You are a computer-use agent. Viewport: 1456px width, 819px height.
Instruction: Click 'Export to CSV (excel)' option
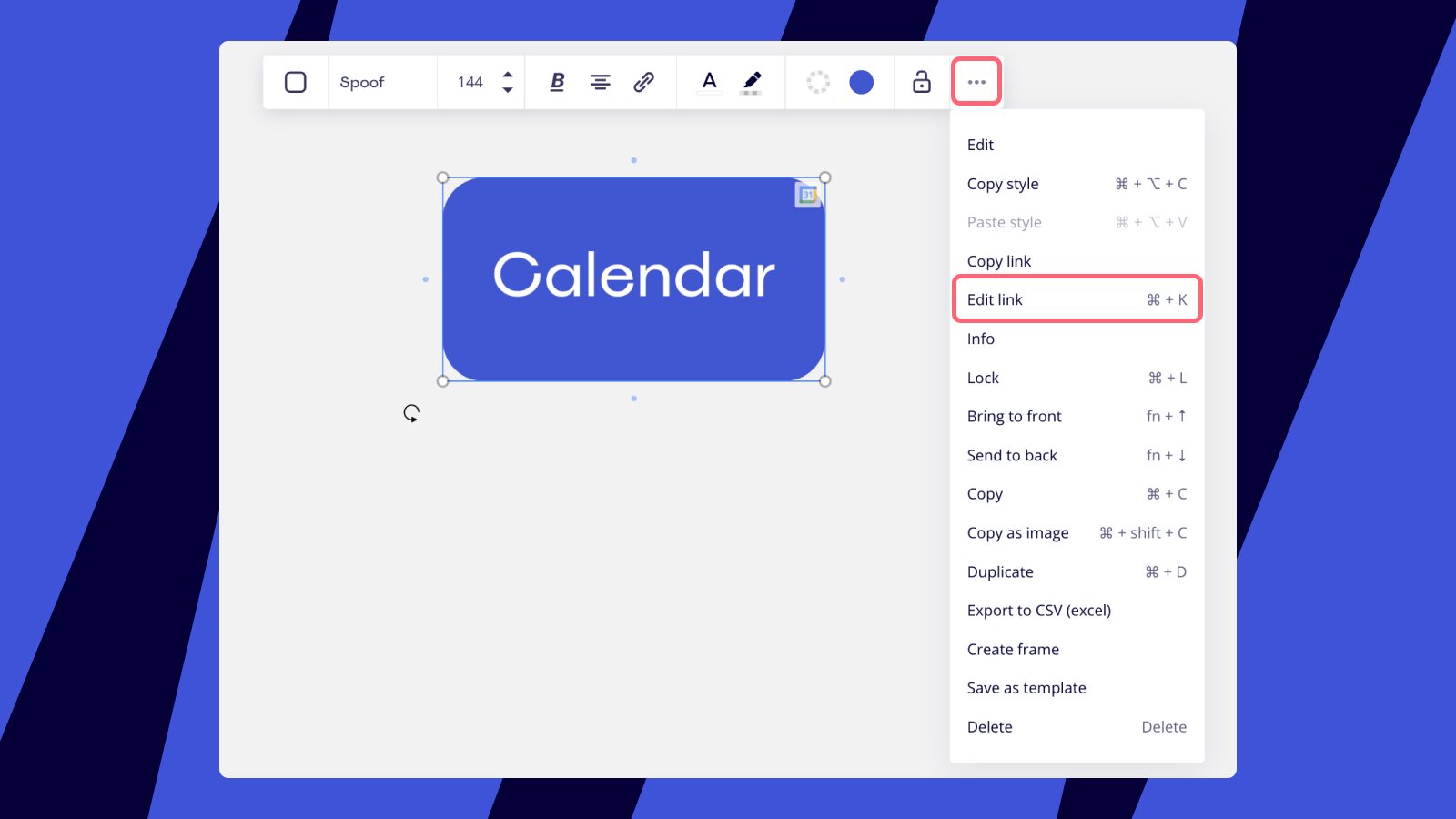[x=1039, y=611]
